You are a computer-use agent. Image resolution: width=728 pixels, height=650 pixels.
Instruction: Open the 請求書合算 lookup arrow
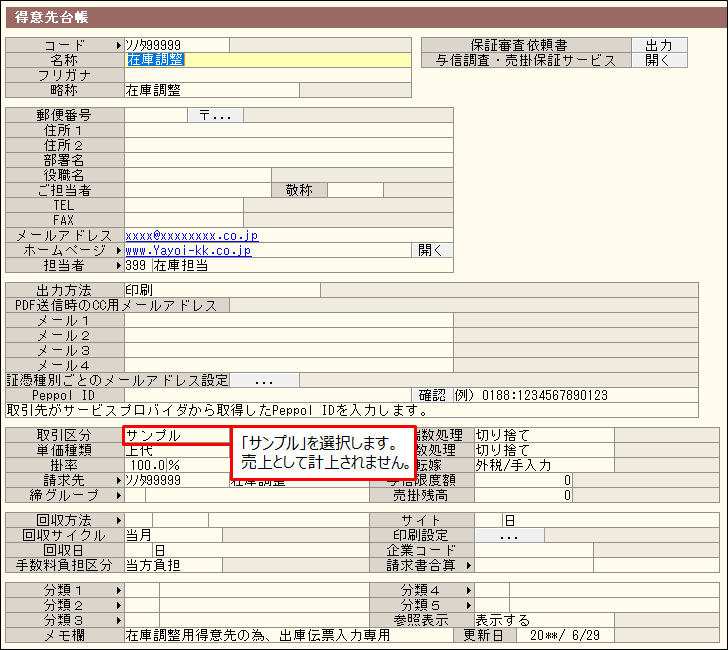tap(469, 566)
